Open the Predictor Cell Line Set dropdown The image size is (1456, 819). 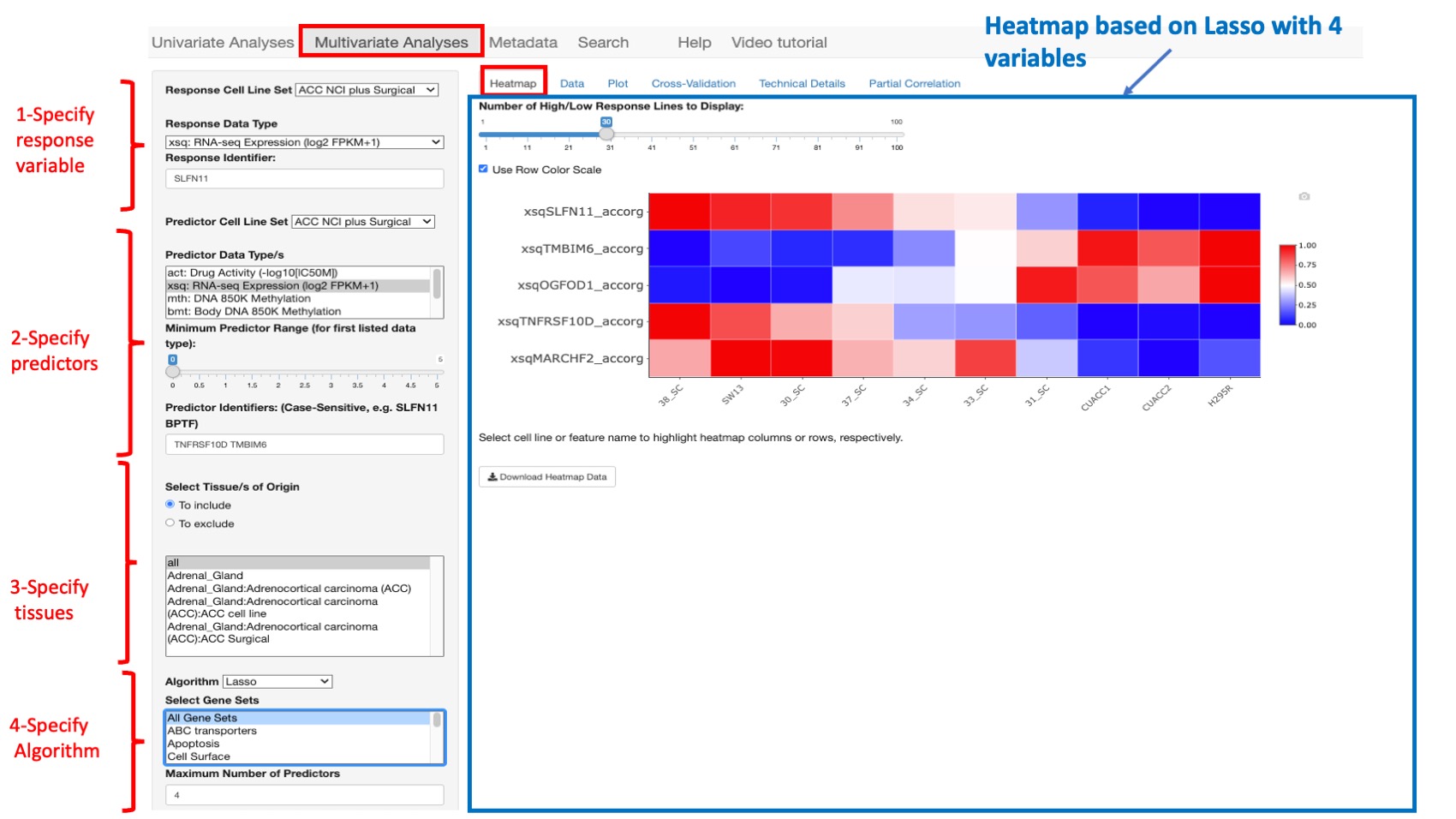click(363, 221)
